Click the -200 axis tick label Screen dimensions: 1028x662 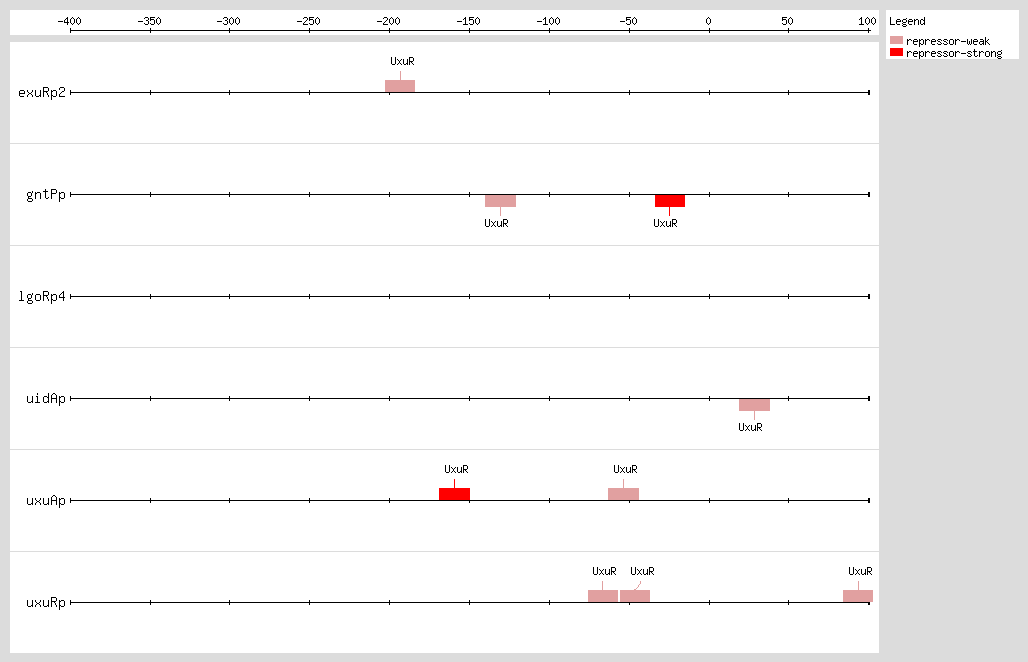(389, 21)
